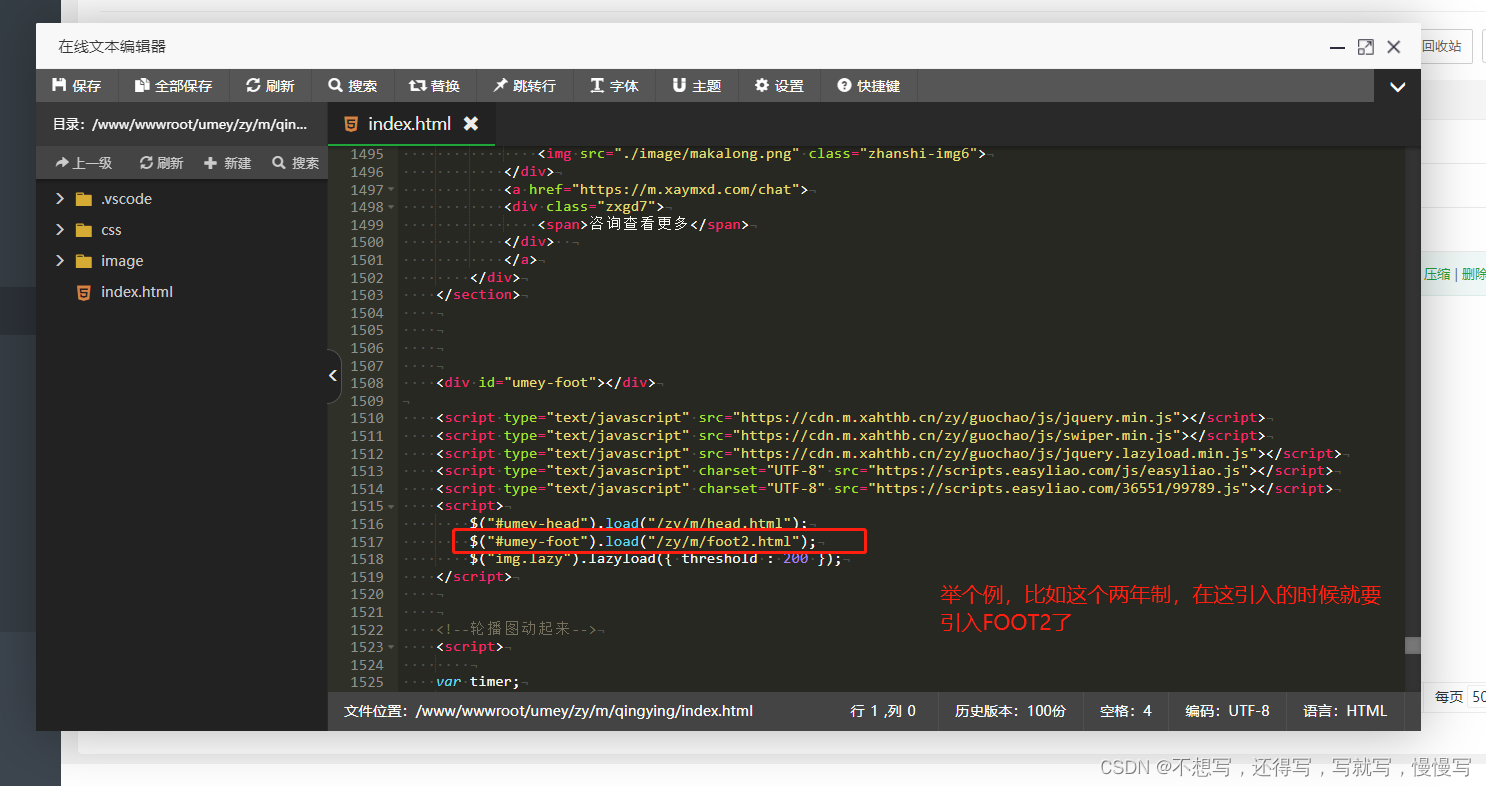Click the 咨询查看更多 span text on line 1499

(x=640, y=225)
